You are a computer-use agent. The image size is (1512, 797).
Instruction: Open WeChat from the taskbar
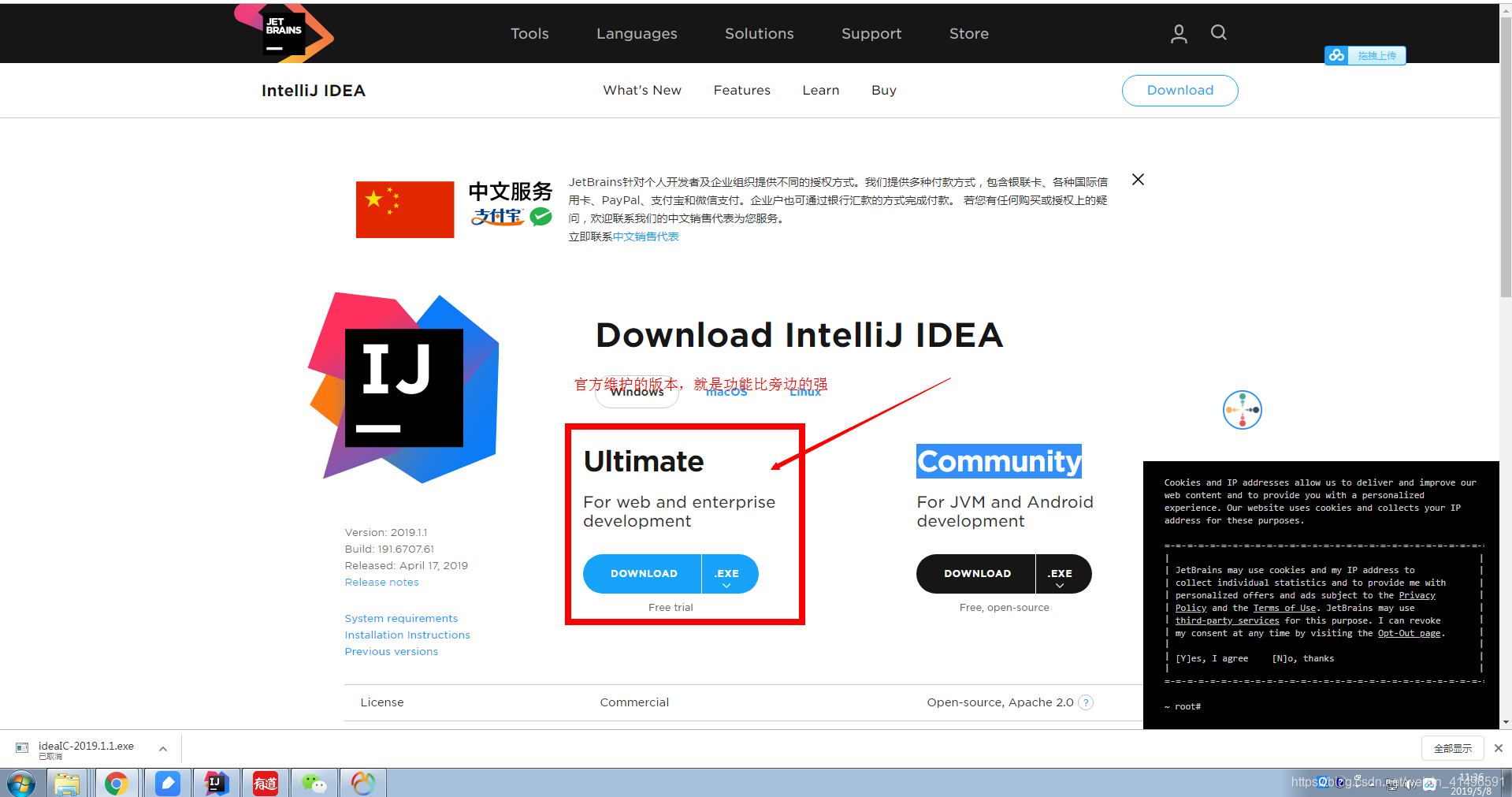pos(314,784)
